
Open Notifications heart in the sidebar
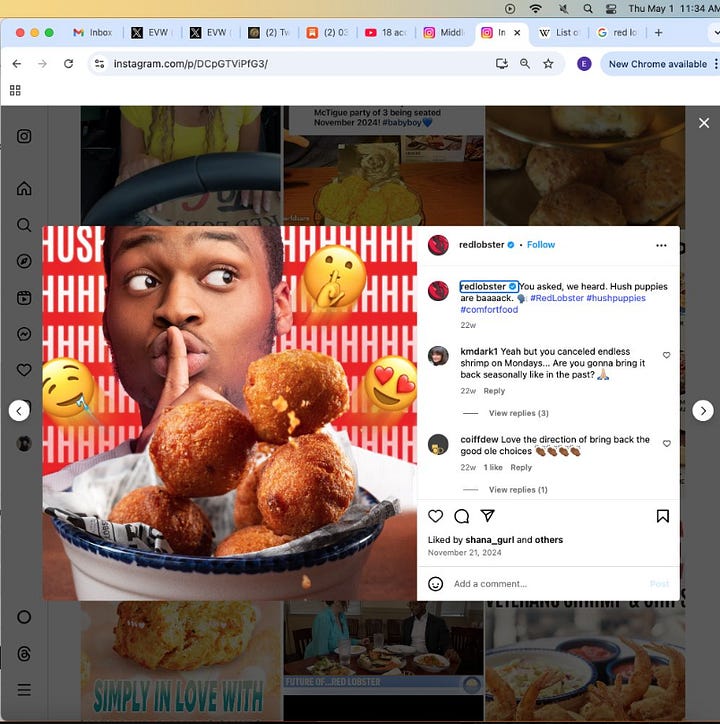(x=24, y=370)
